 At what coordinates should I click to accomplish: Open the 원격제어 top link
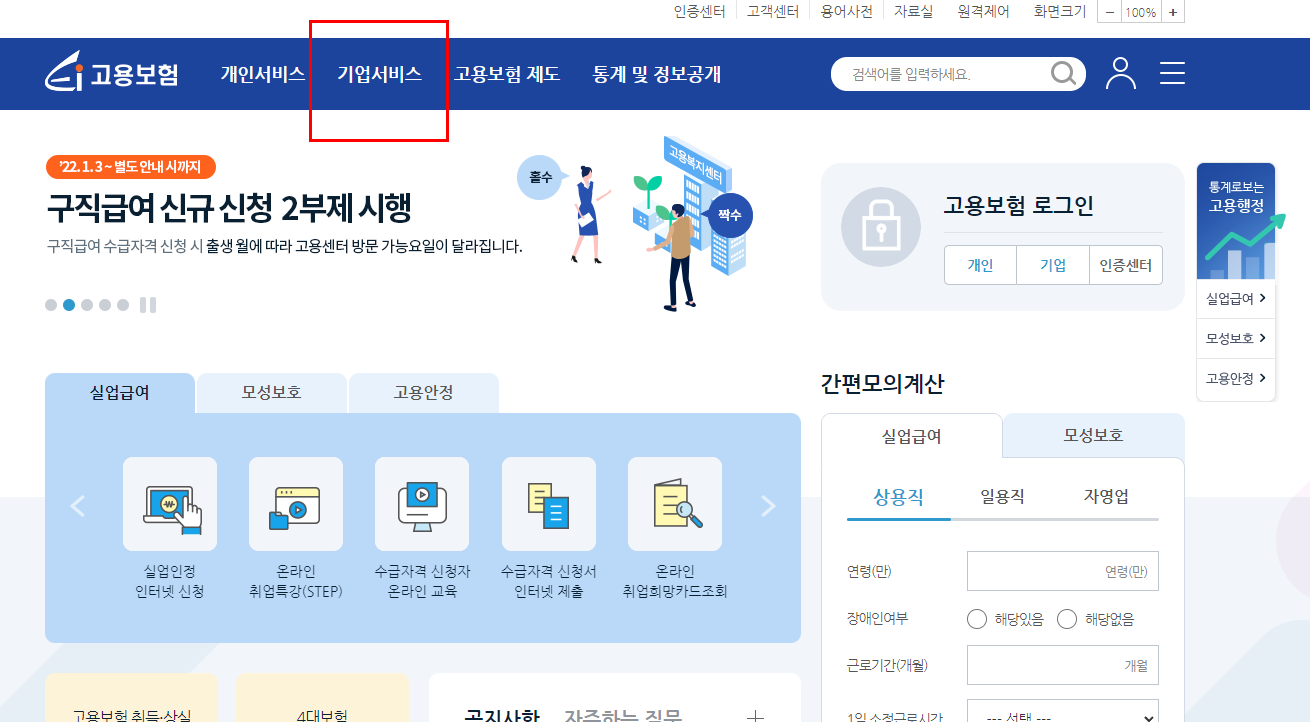[983, 12]
